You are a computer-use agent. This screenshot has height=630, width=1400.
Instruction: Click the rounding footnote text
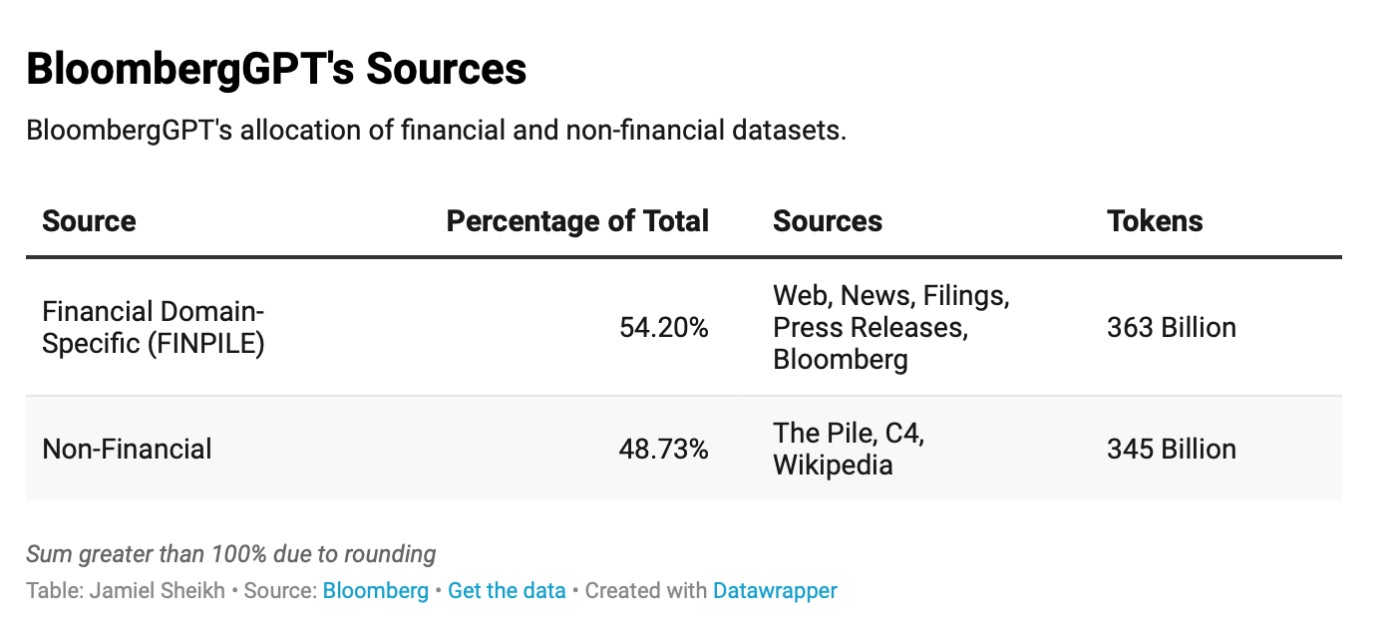(231, 554)
